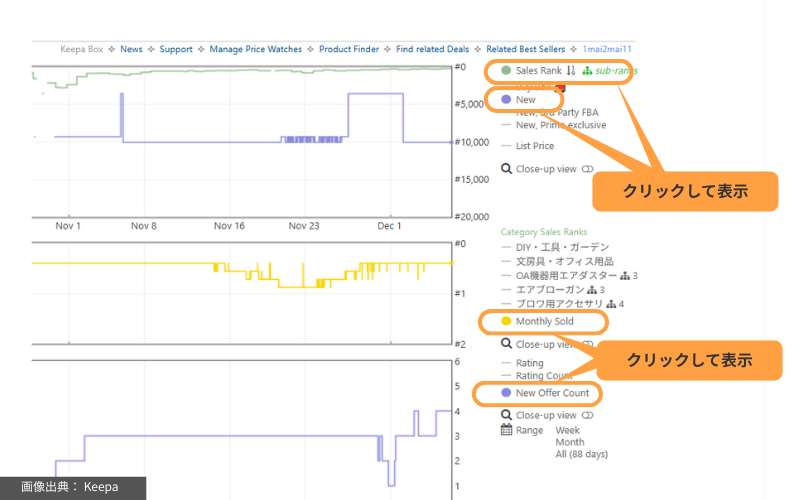The image size is (800, 500).
Task: Click the yellow Monthly Sold color dot
Action: coord(505,321)
